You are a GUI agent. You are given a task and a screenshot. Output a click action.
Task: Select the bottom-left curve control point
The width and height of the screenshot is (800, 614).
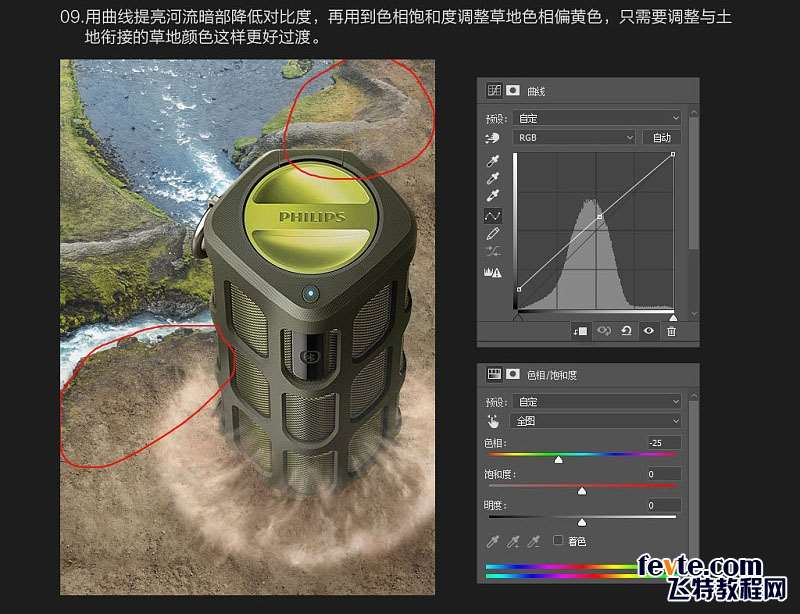click(519, 289)
